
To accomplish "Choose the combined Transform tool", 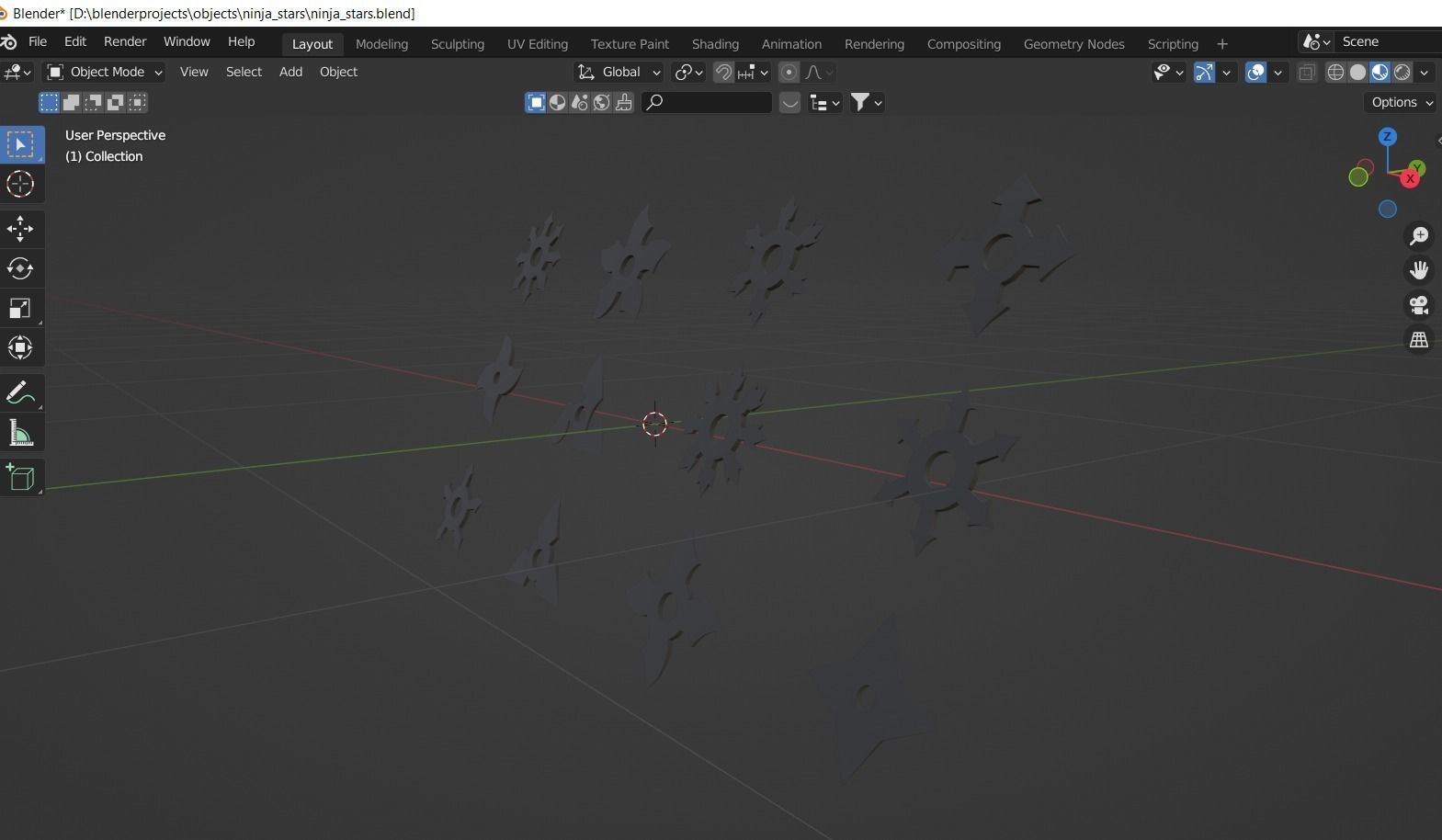I will [20, 347].
